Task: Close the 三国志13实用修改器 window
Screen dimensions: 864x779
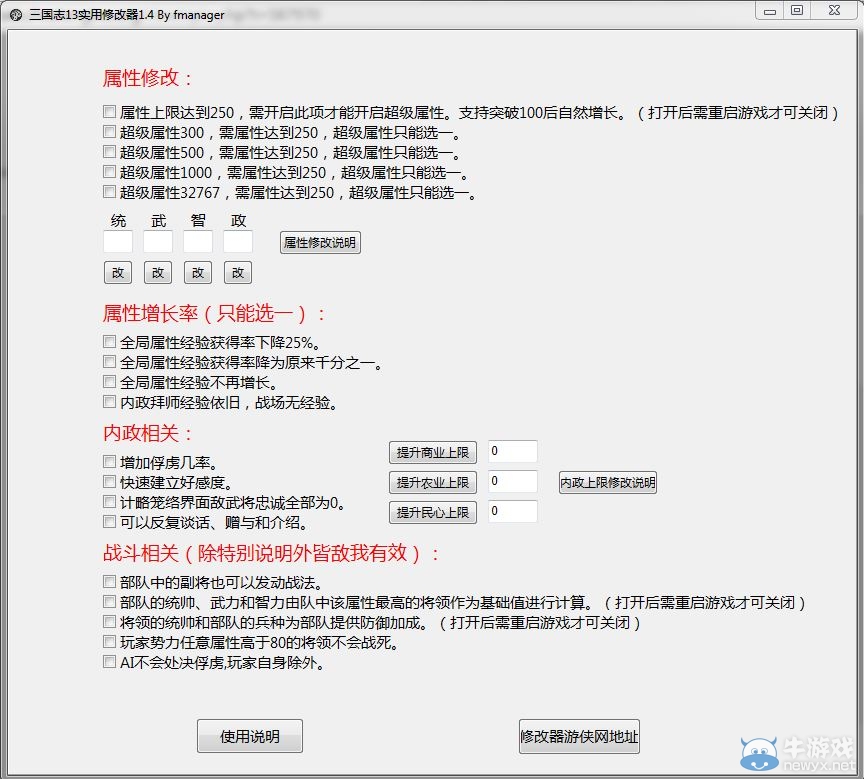Action: [834, 11]
